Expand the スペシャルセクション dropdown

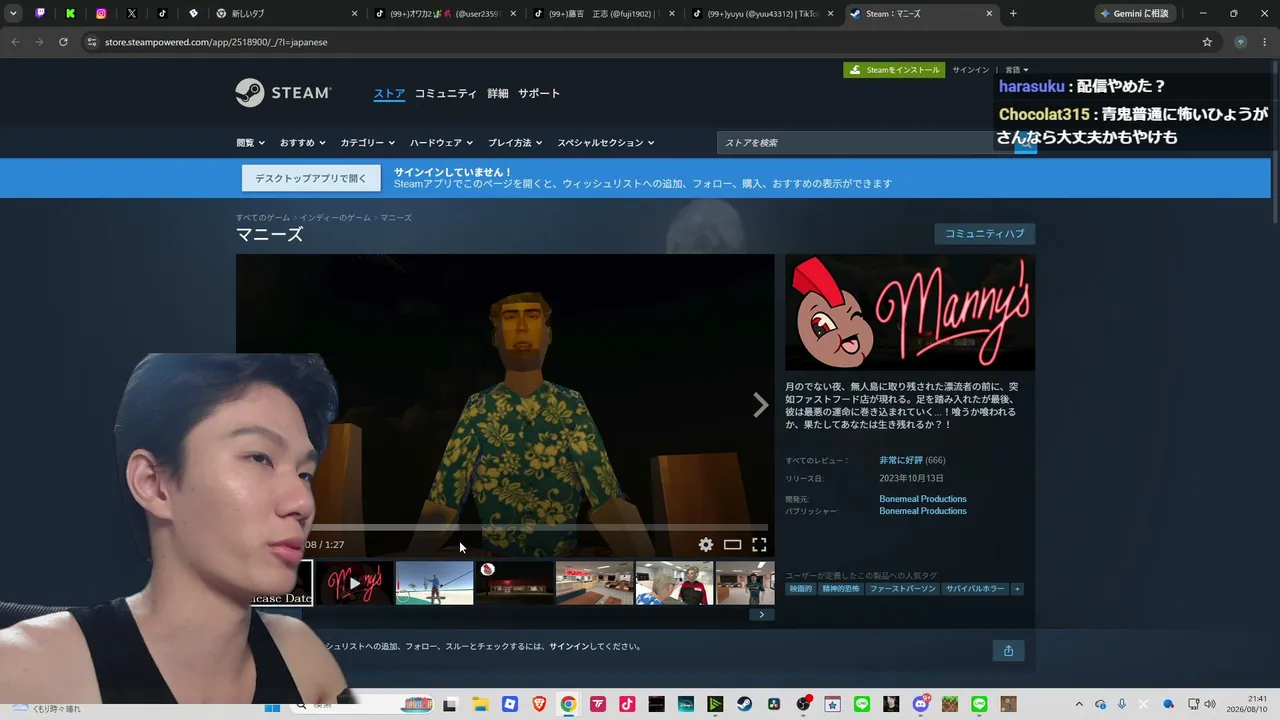coord(605,143)
